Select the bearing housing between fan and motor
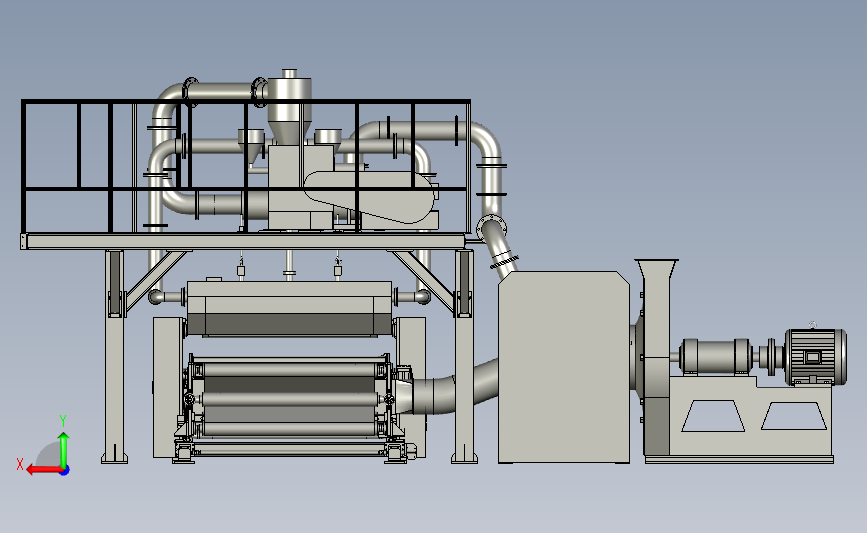Image resolution: width=867 pixels, height=533 pixels. (715, 356)
